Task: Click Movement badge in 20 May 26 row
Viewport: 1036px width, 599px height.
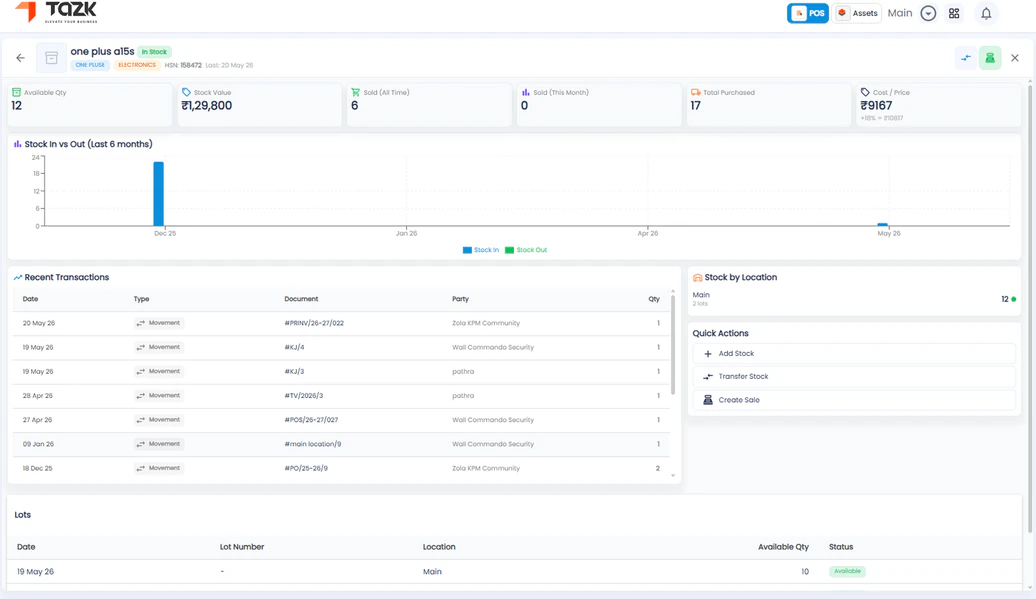Action: pos(159,323)
